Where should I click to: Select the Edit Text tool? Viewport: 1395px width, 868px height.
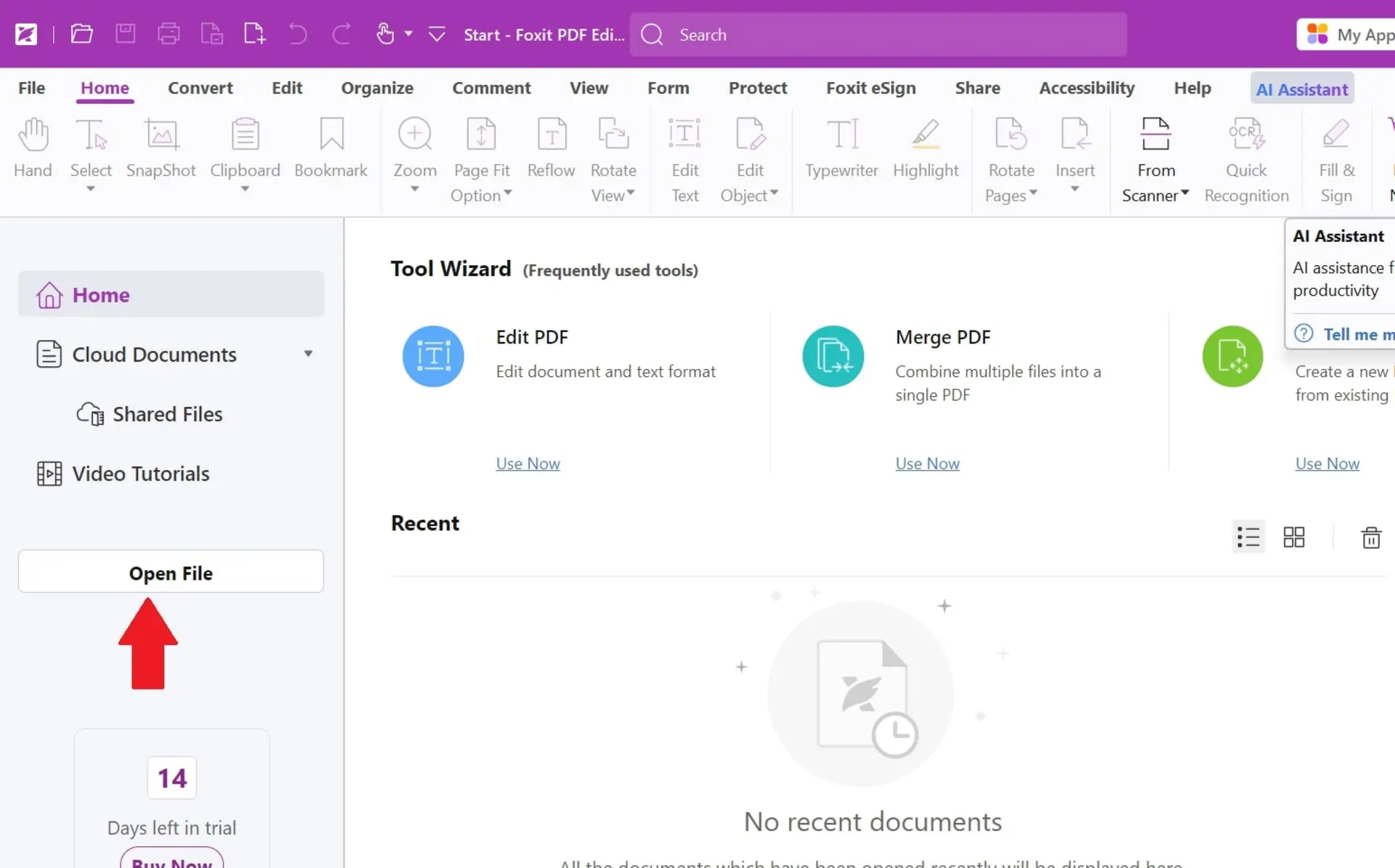coord(684,161)
